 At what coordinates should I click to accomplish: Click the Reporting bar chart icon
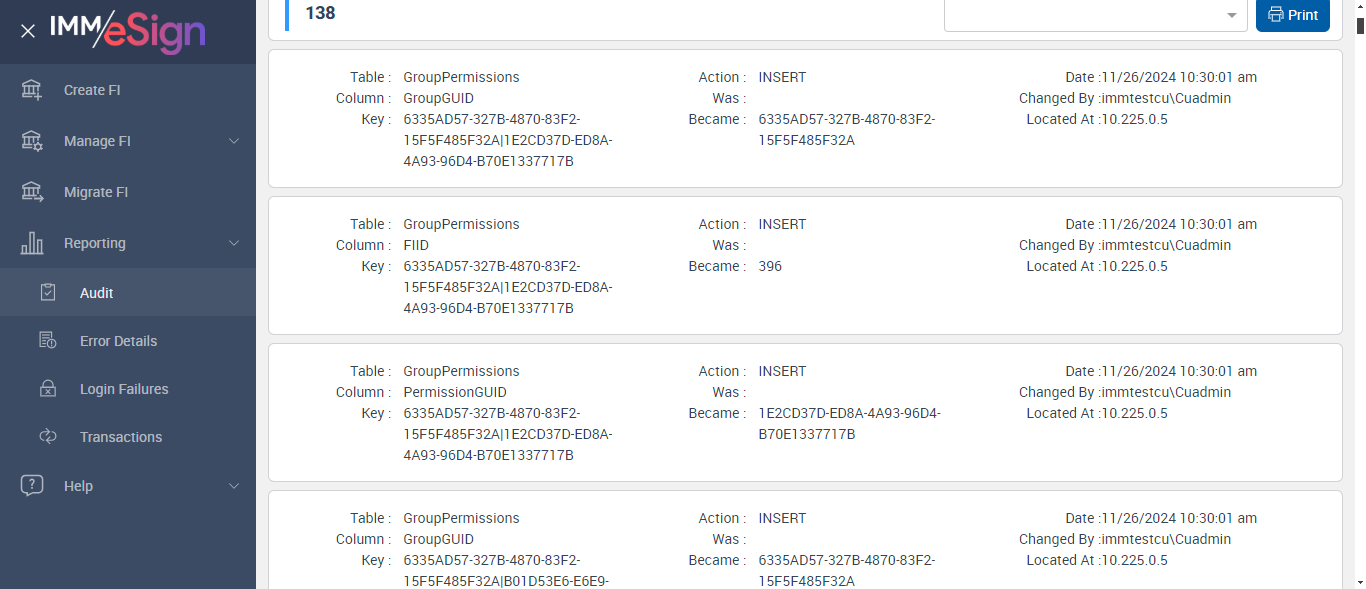(x=32, y=243)
